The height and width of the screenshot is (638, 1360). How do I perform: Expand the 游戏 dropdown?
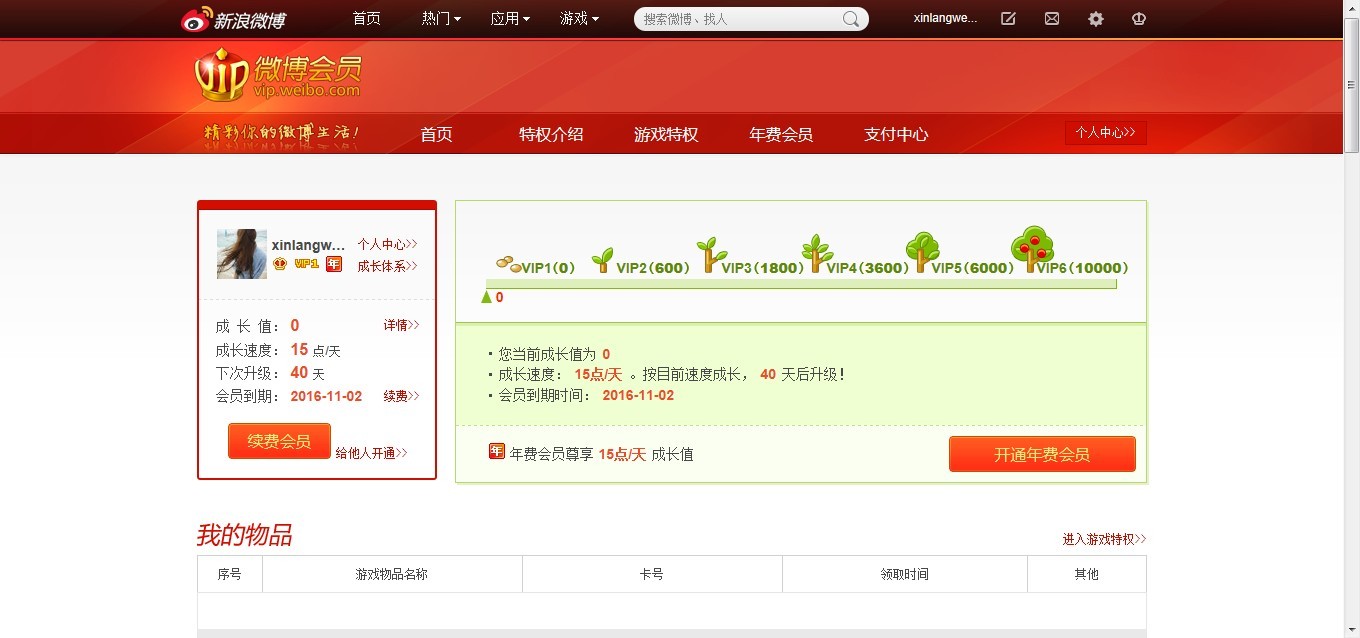tap(579, 19)
